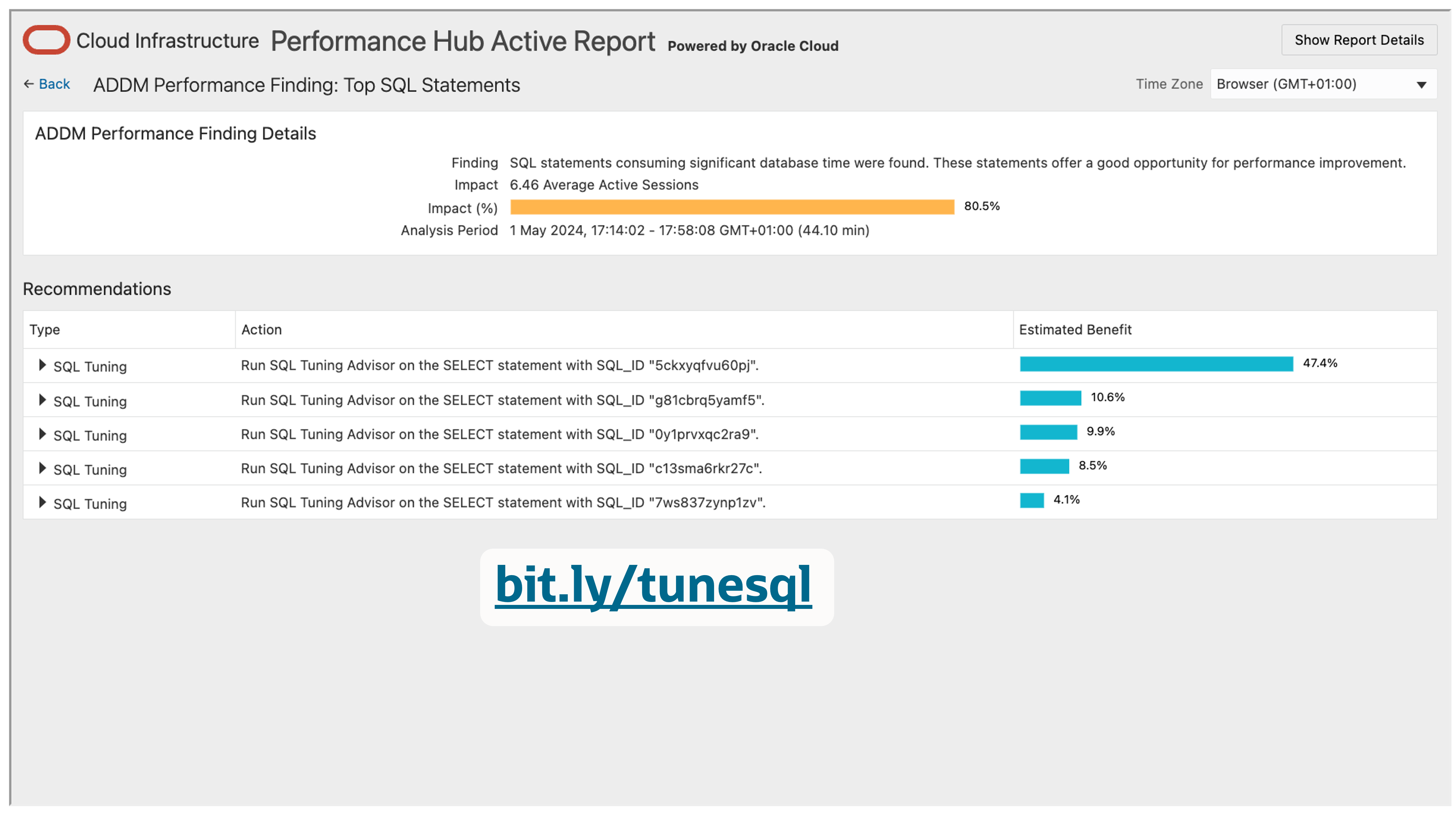Click the back arrow icon next to Back

coord(28,83)
